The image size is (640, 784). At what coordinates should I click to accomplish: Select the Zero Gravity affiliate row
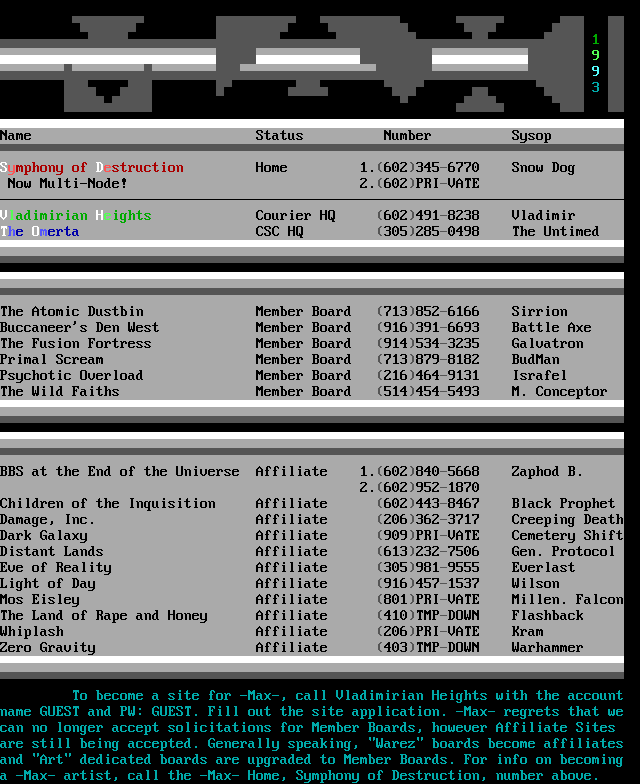(x=48, y=648)
